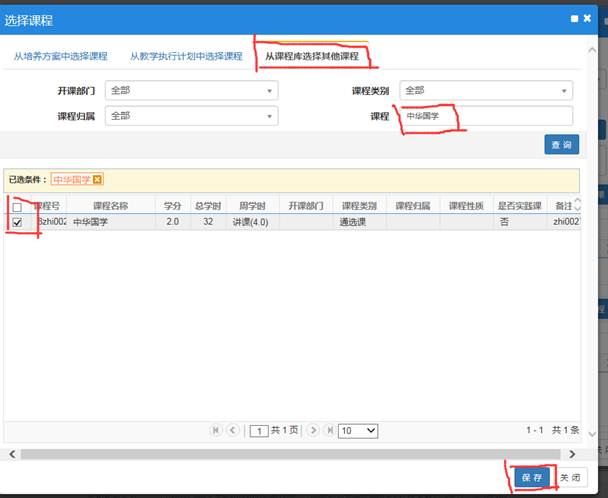Open the 课程归属 dropdown

(191, 116)
